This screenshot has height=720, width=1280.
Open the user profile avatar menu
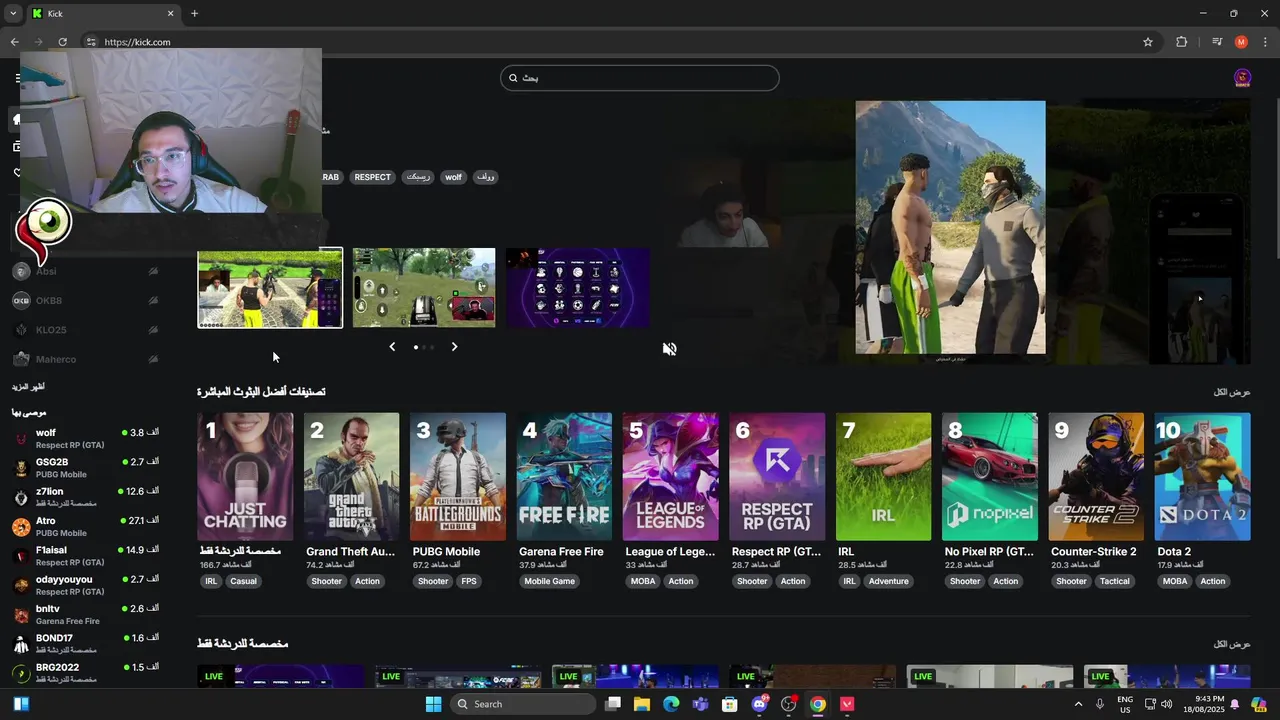1242,78
